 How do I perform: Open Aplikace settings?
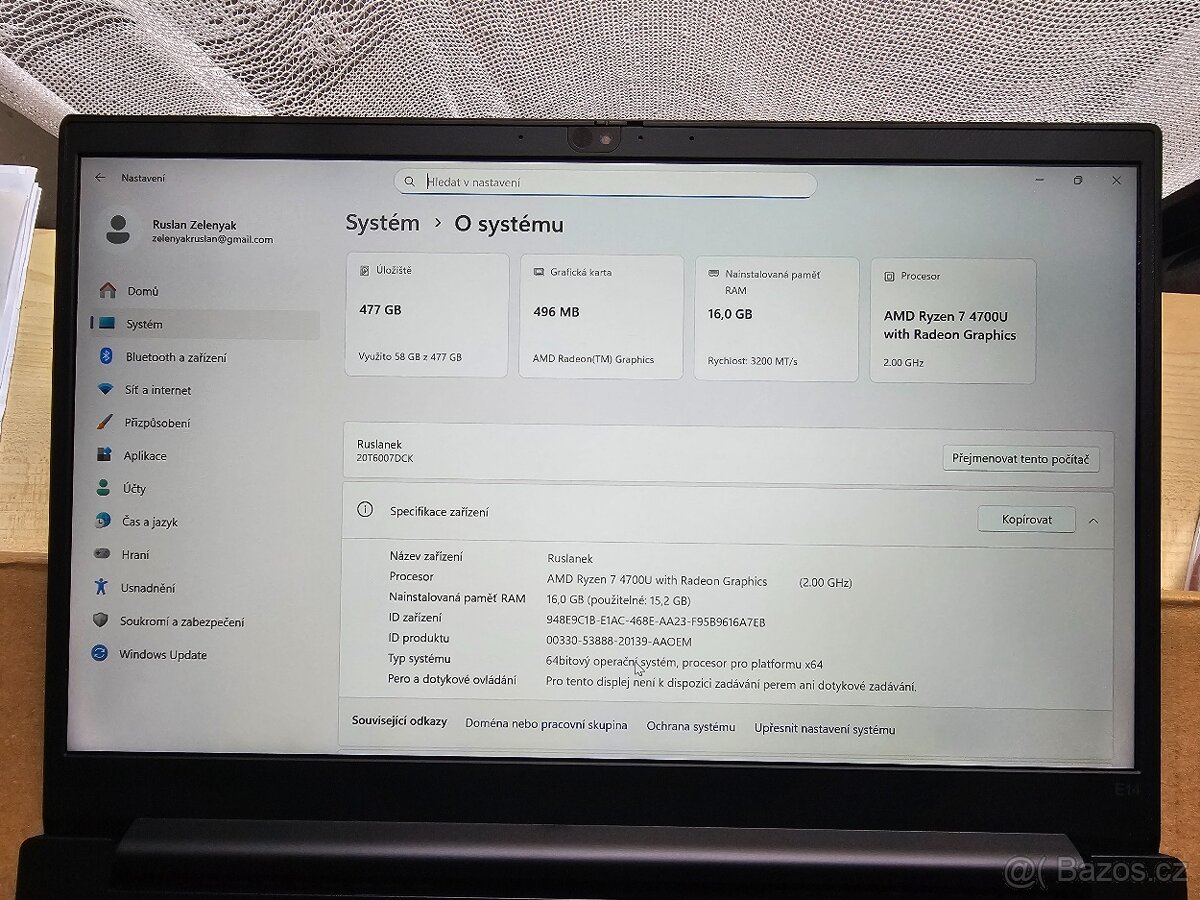click(145, 456)
